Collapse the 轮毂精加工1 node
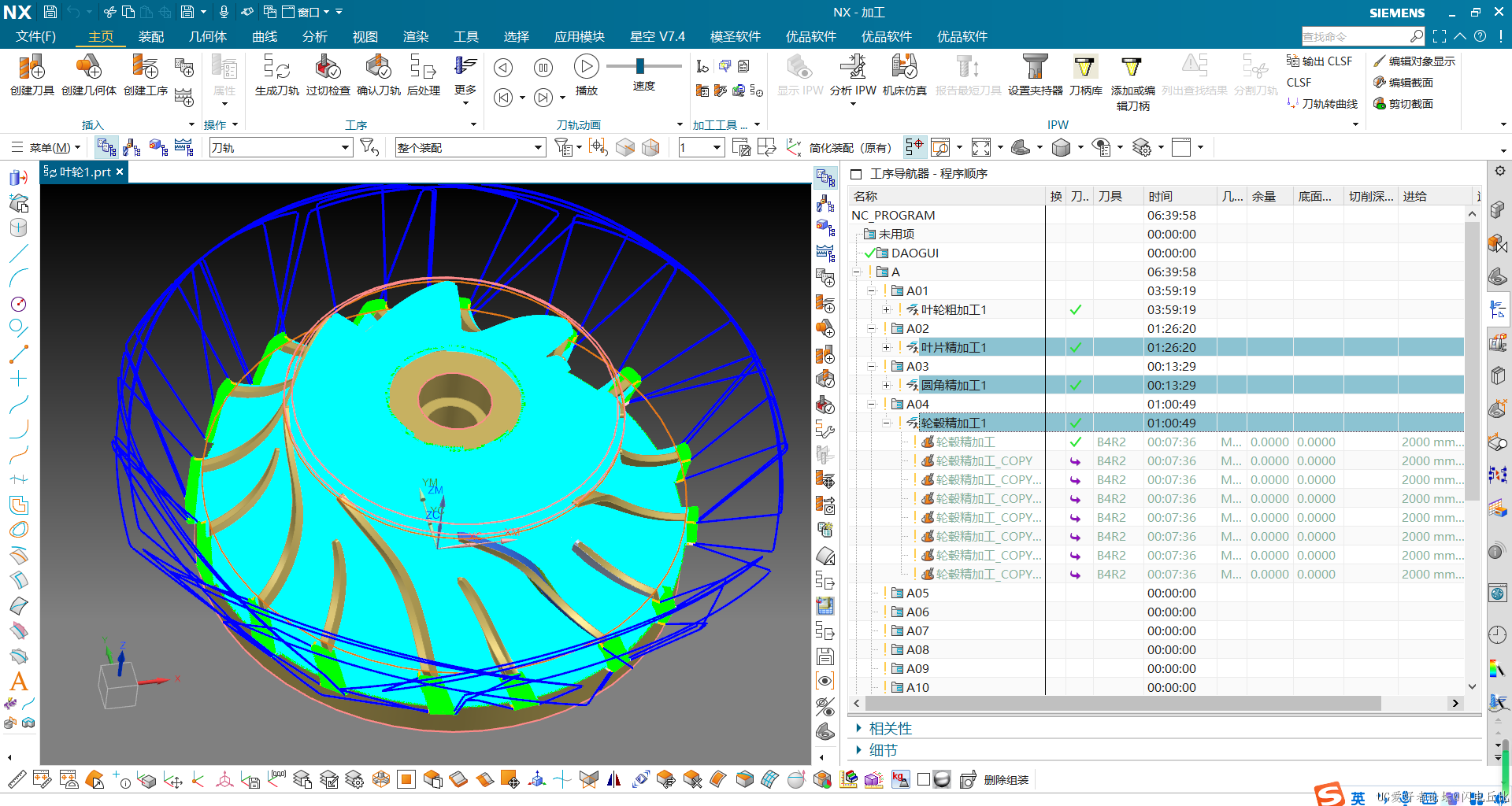The width and height of the screenshot is (1512, 806). click(x=887, y=423)
